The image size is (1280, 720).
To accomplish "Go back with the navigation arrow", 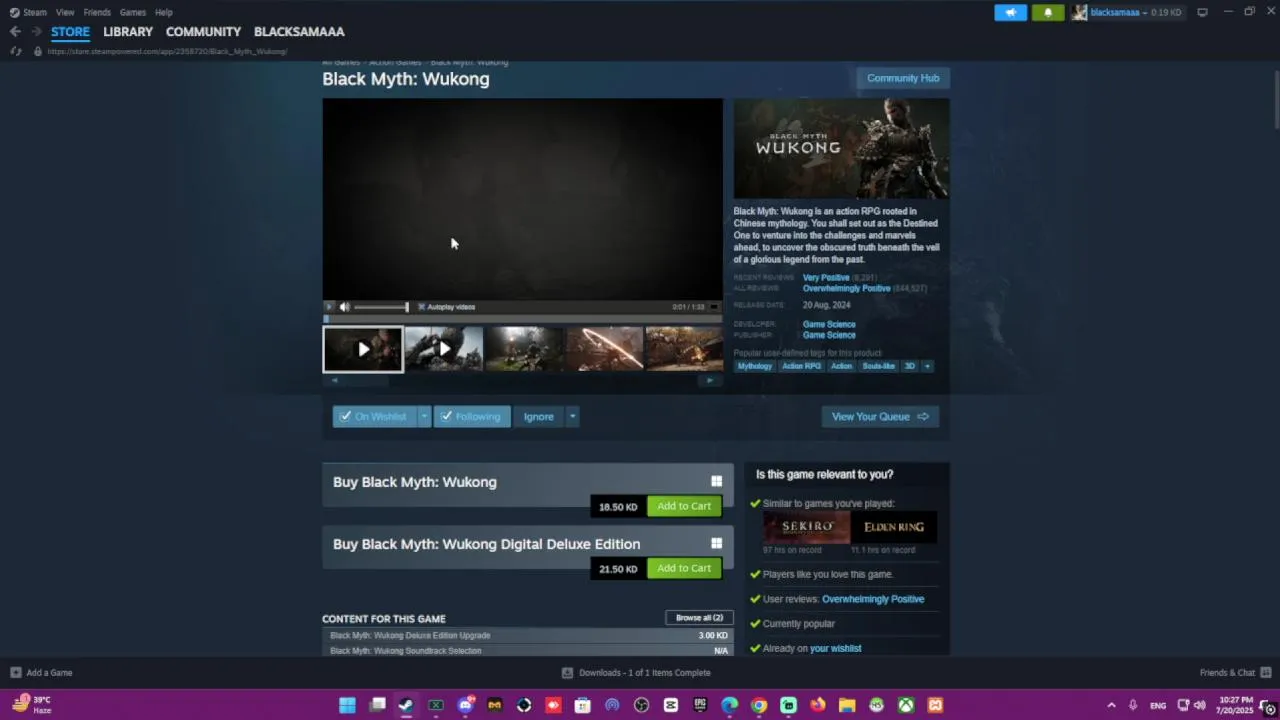I will 15,31.
